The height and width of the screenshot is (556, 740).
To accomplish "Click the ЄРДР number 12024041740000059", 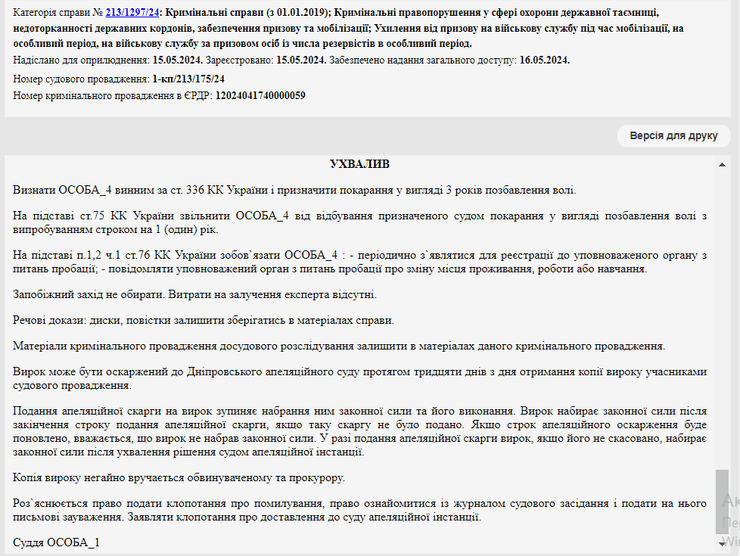I will [x=261, y=96].
